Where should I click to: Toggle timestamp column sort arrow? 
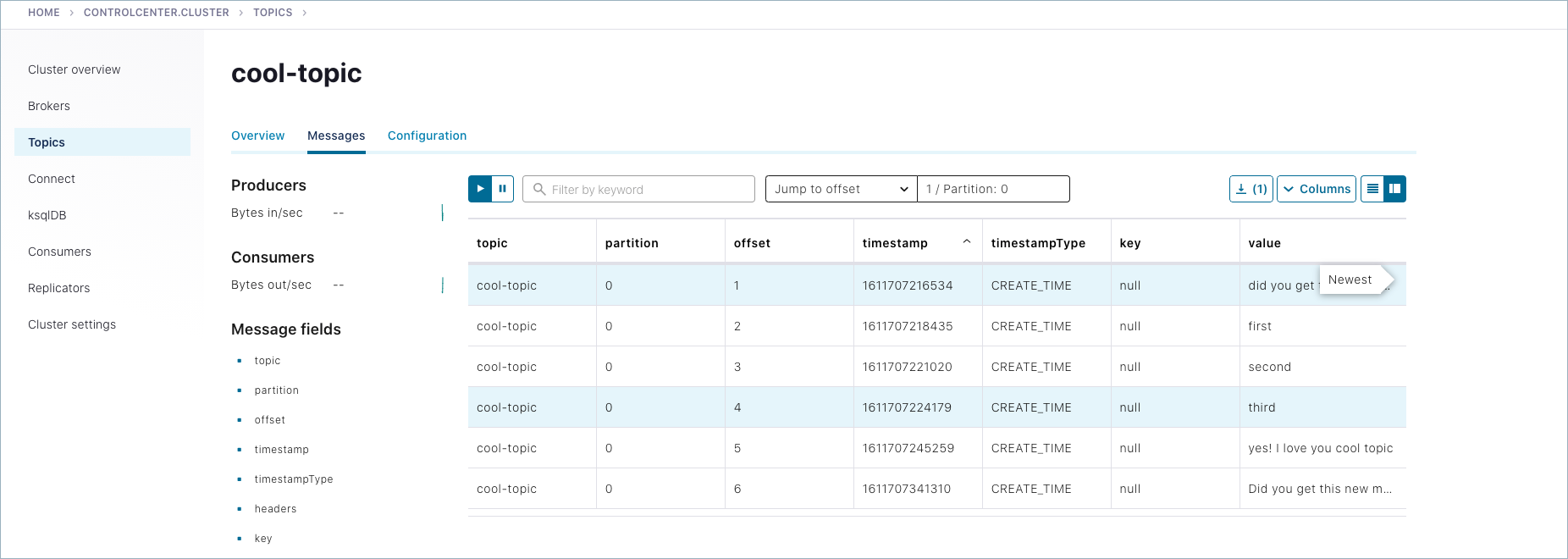click(966, 242)
